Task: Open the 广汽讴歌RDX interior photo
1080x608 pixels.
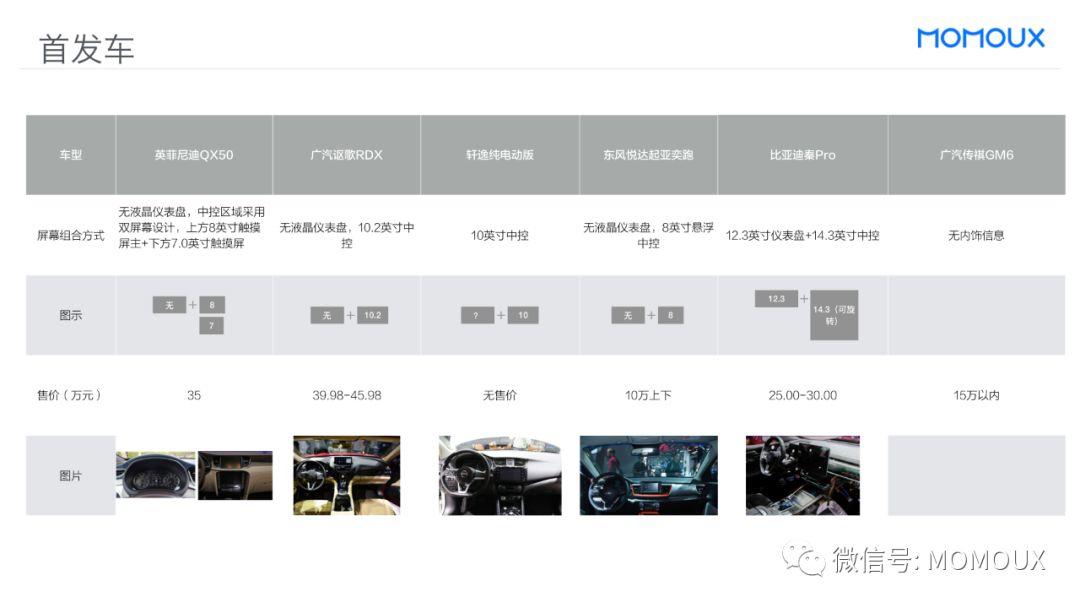Action: (x=346, y=475)
